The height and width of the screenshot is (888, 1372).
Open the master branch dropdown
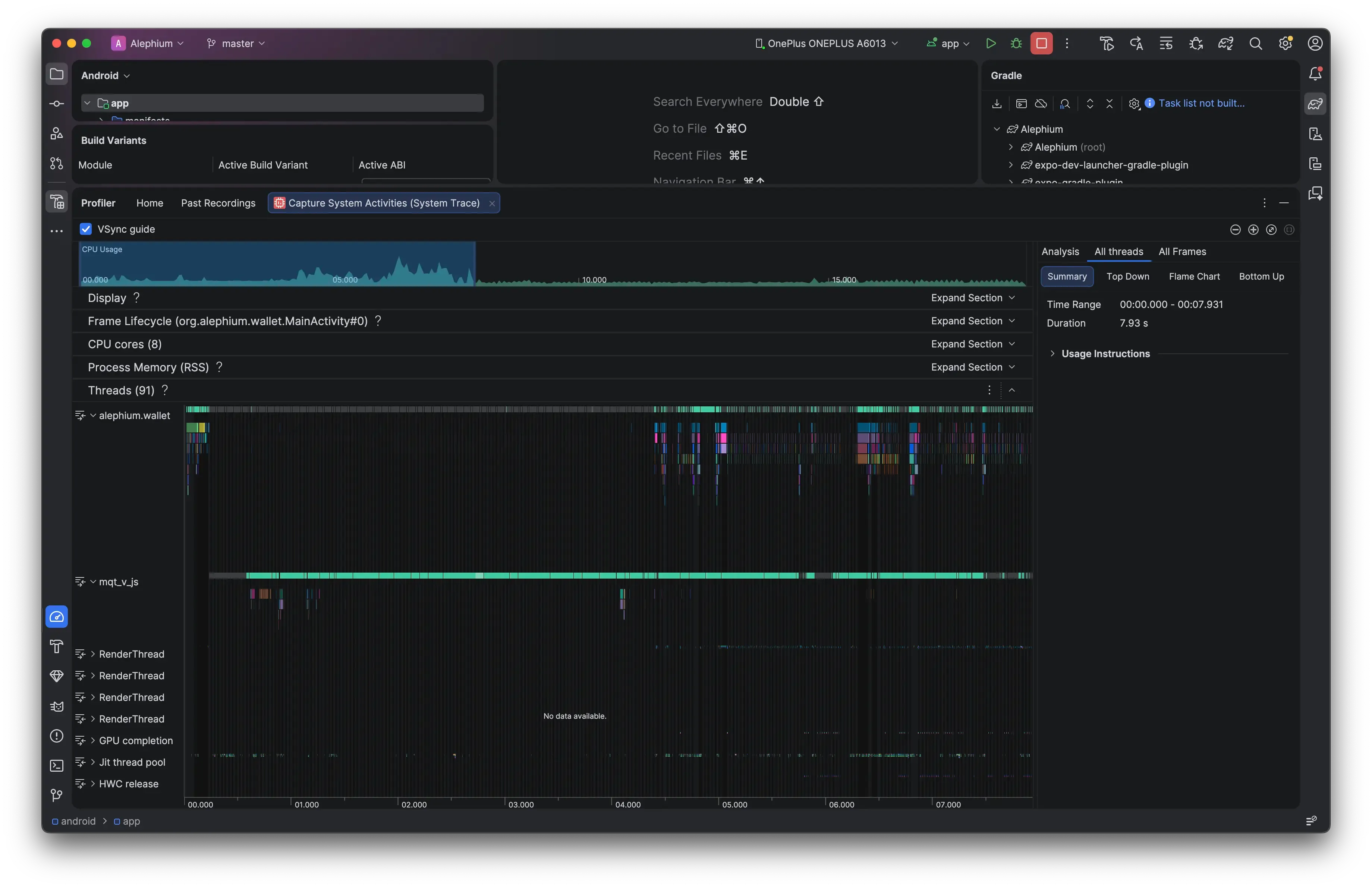pos(236,43)
